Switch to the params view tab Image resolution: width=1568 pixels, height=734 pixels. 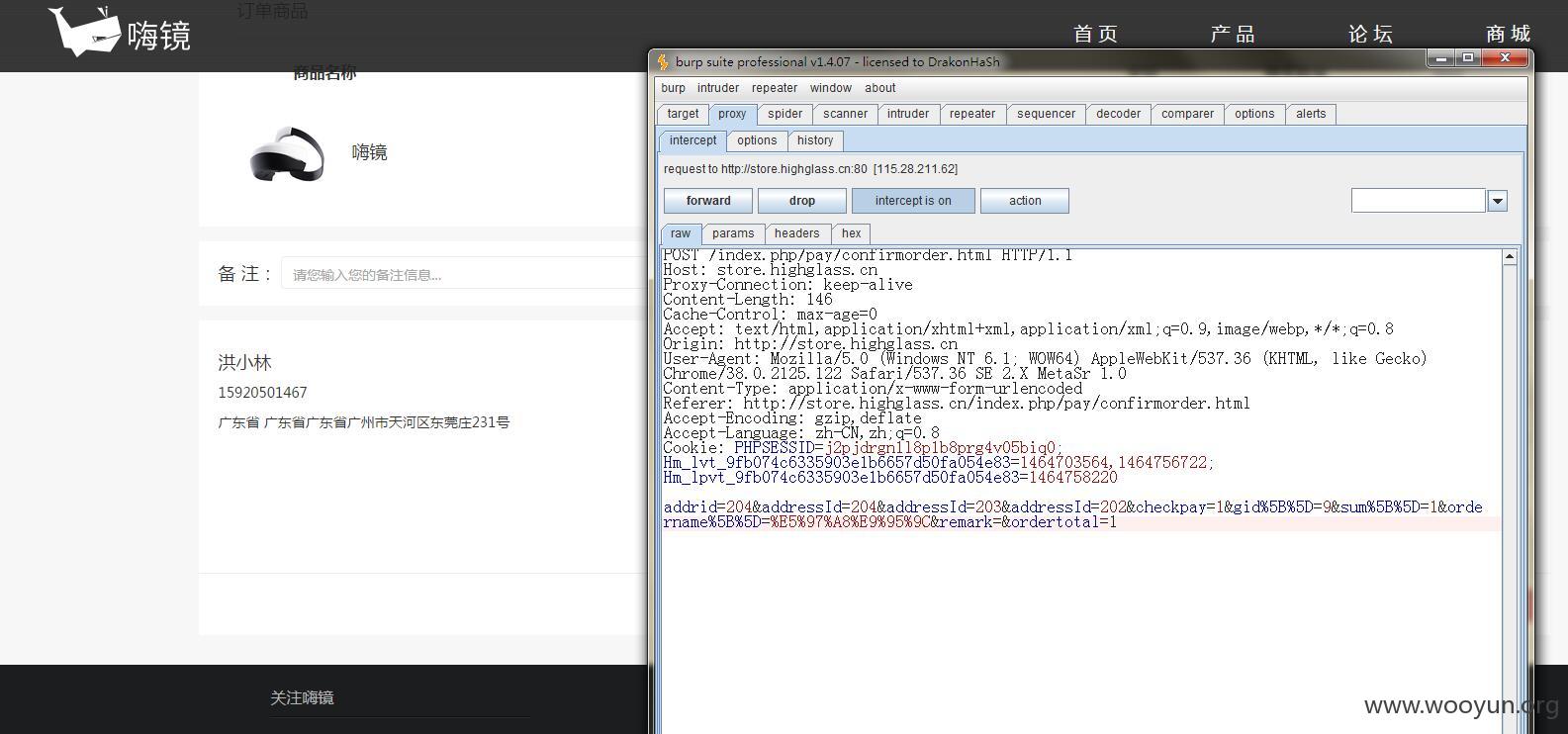733,233
